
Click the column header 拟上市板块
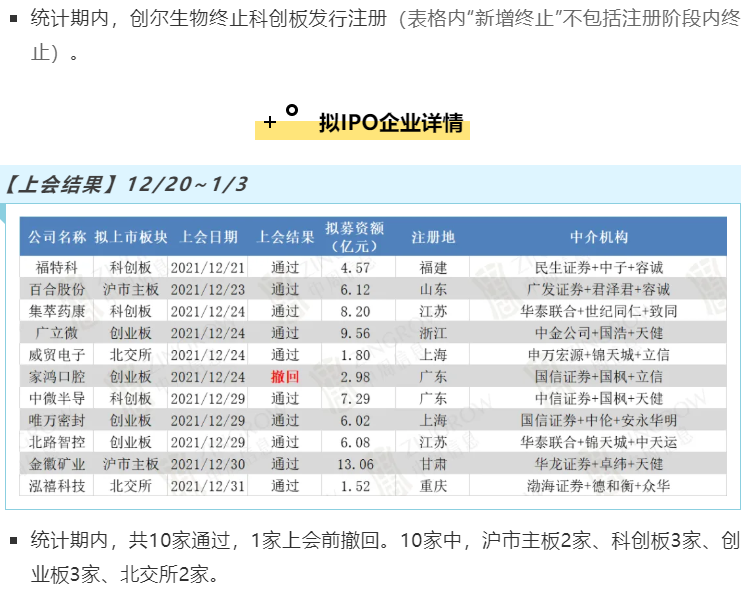(x=131, y=237)
